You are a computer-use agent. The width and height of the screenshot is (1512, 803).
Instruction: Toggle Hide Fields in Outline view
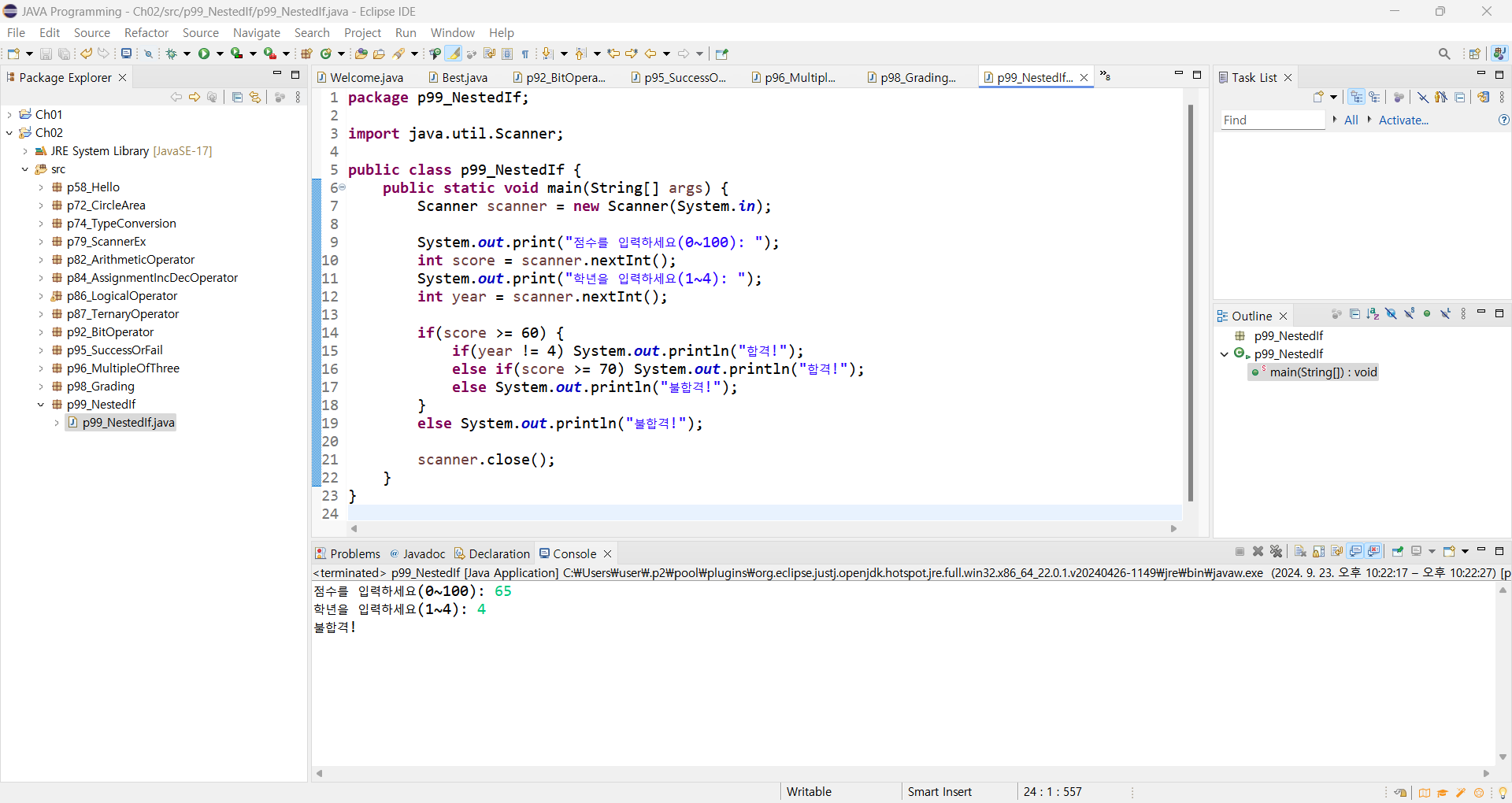tap(1391, 314)
